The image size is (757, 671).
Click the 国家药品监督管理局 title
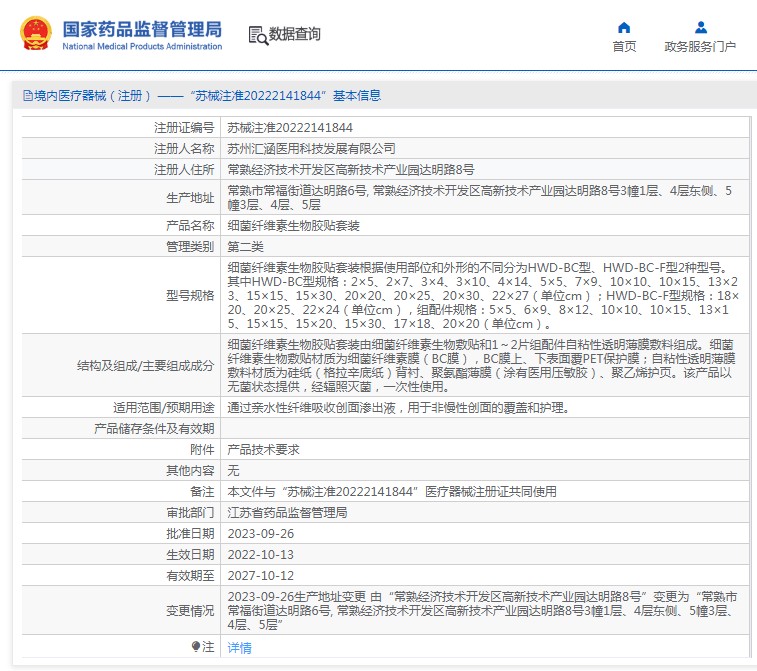click(142, 29)
